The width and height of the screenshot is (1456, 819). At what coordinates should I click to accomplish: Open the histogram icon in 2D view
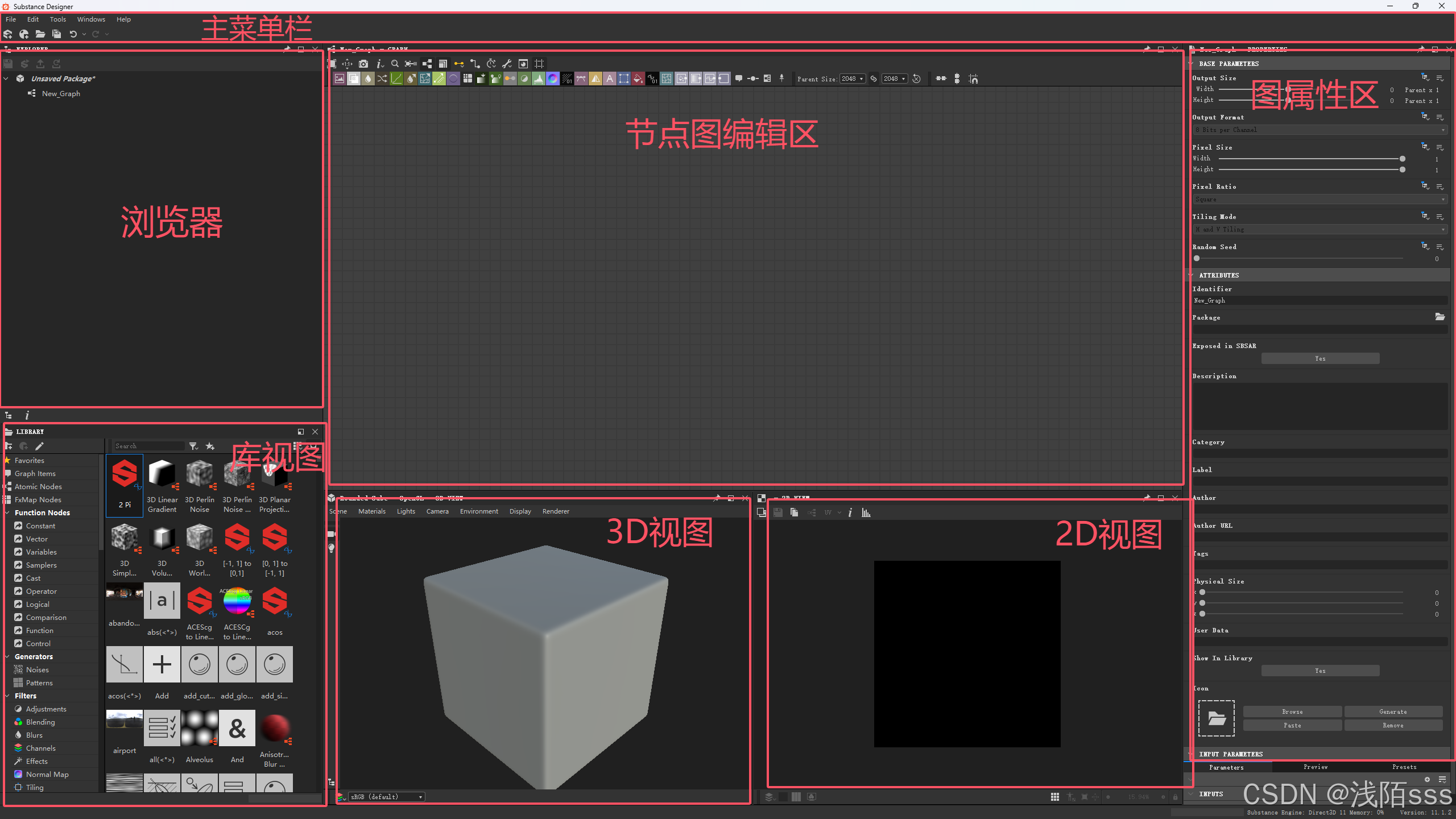(x=866, y=512)
